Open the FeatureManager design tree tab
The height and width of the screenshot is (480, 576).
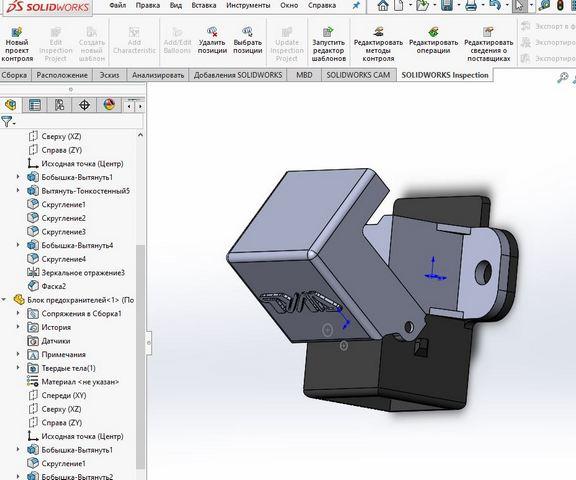pyautogui.click(x=11, y=105)
